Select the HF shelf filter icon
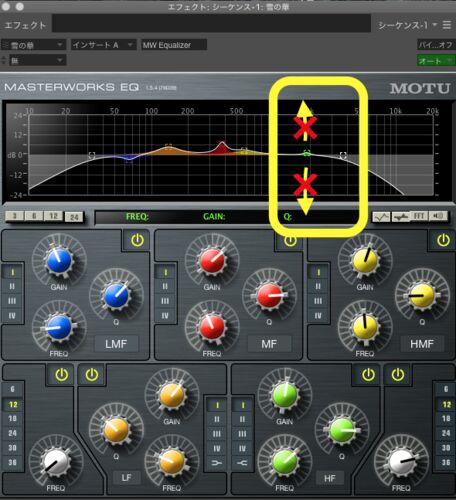456x500 pixels. [x=242, y=463]
